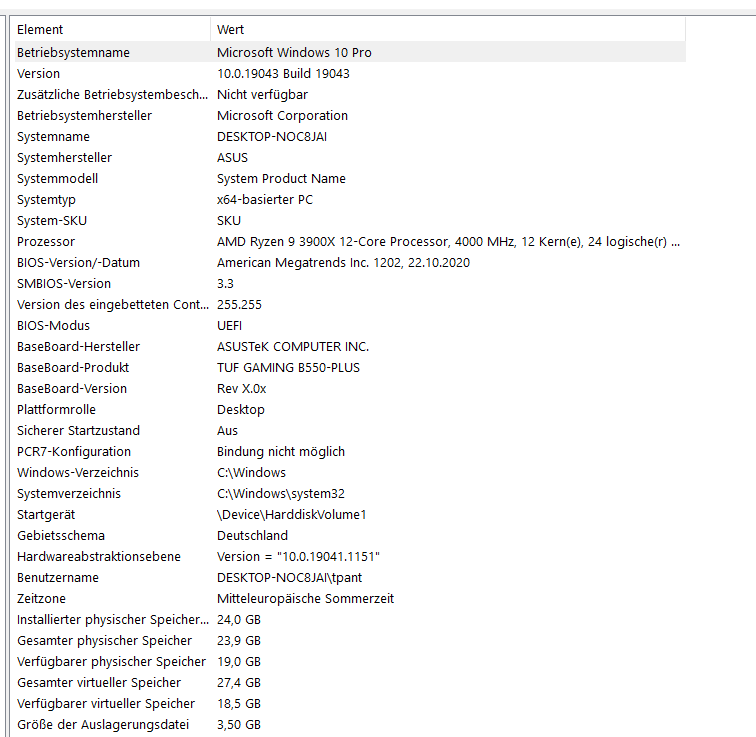Click the AMD Ryzen 9 3900X value
756x737 pixels.
(448, 241)
